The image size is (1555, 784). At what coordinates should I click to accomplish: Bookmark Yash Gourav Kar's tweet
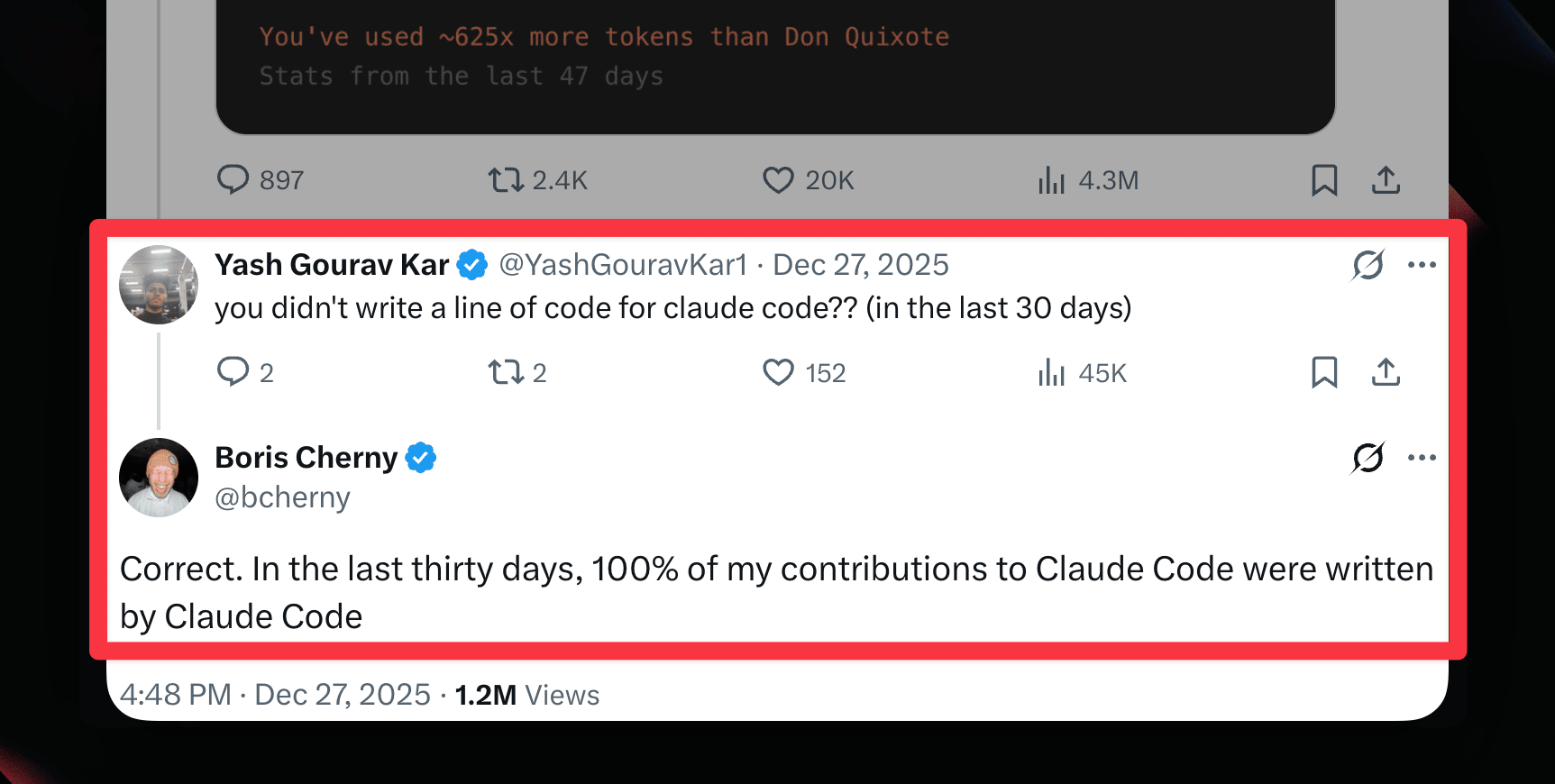[1323, 372]
